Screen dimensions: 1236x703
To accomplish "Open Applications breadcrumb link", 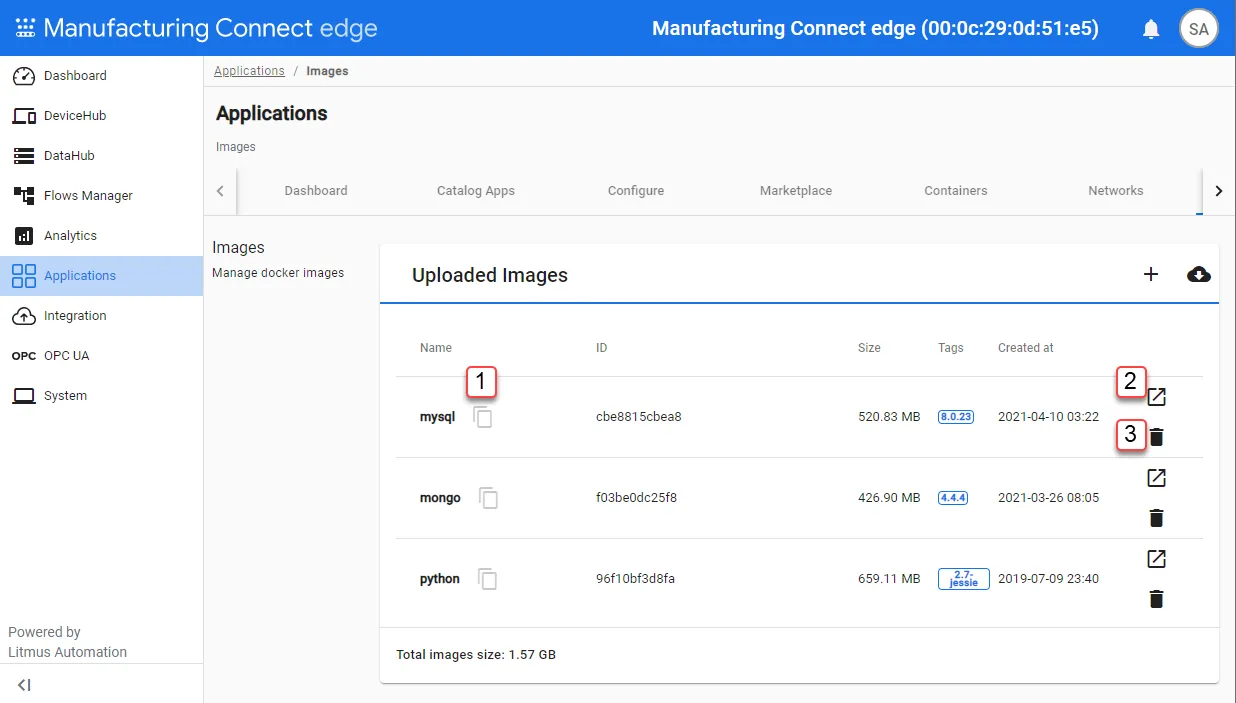I will click(x=249, y=71).
